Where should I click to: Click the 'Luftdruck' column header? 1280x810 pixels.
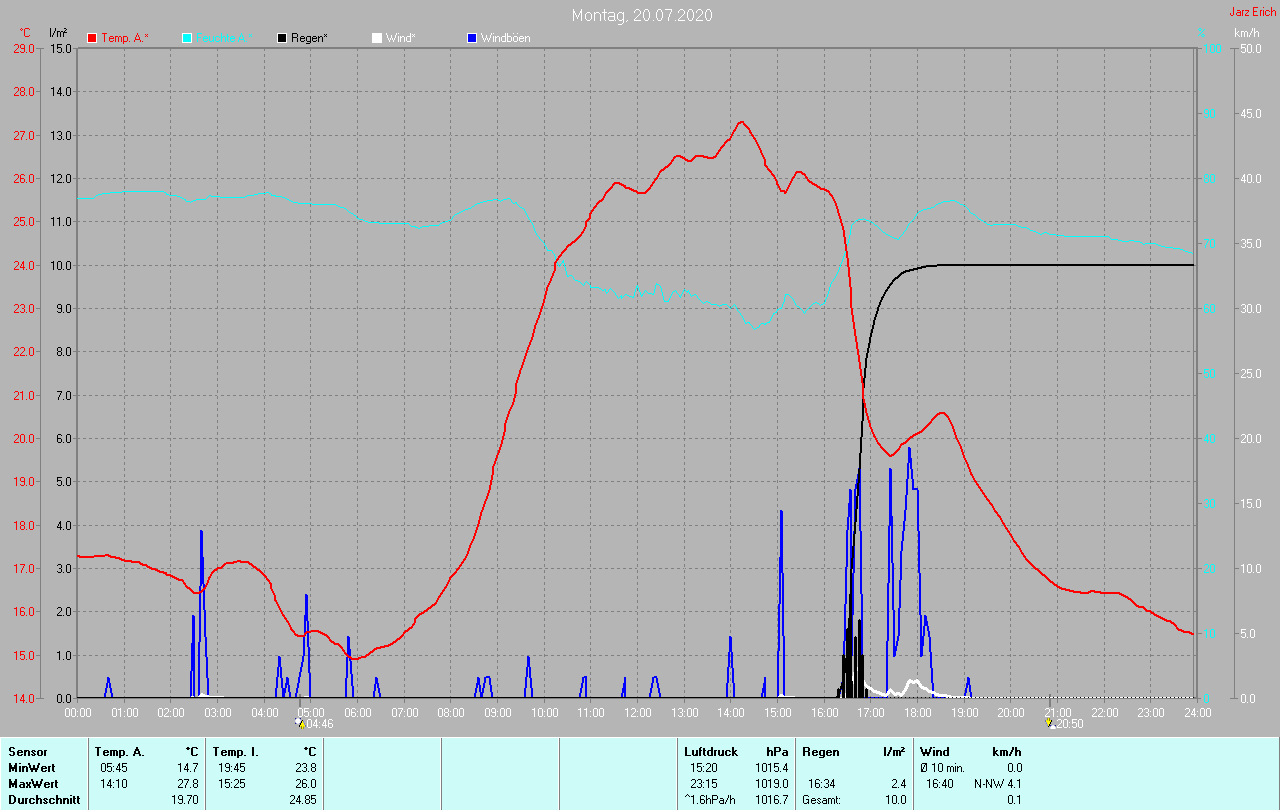click(x=711, y=751)
